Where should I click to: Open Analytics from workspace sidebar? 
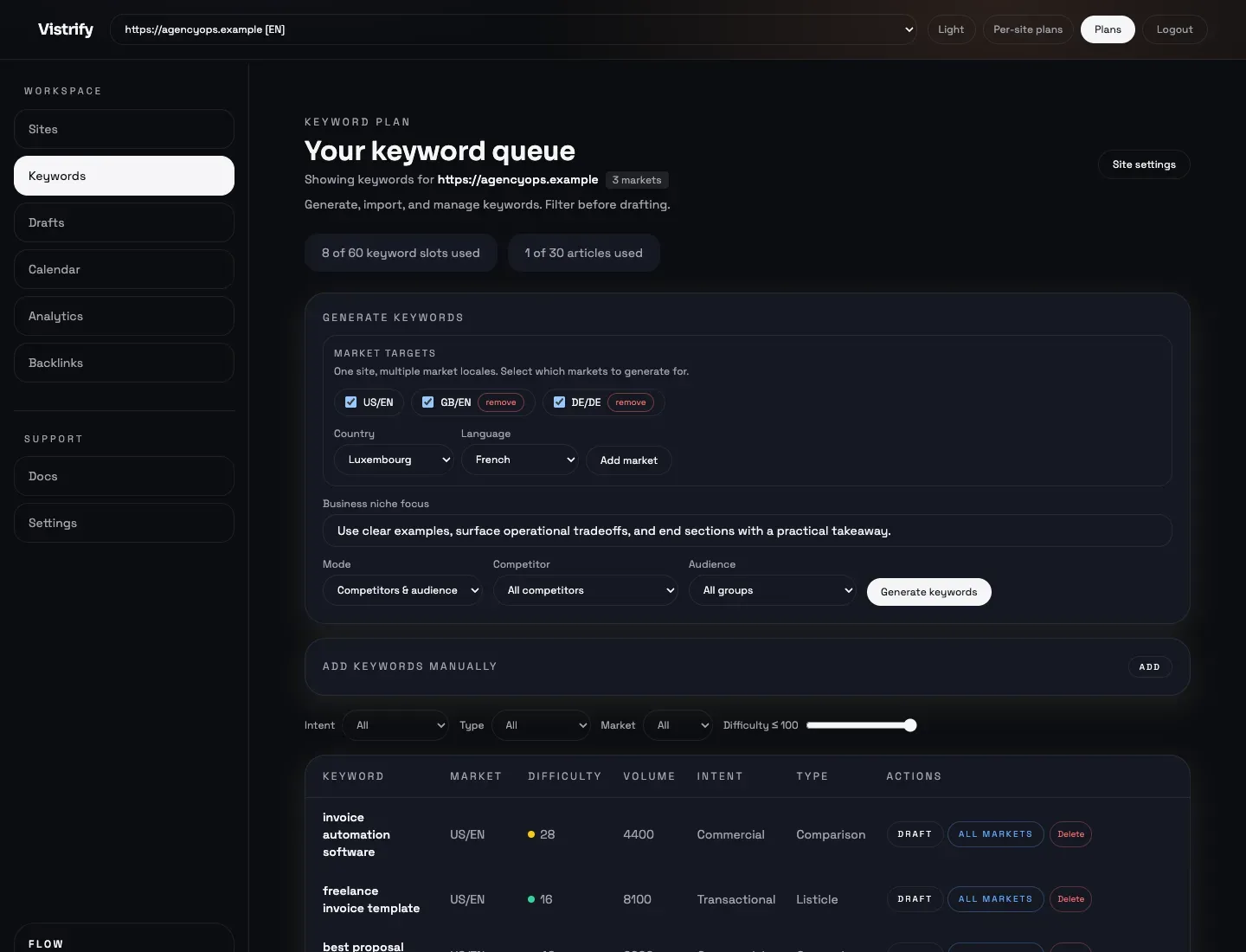tap(124, 317)
